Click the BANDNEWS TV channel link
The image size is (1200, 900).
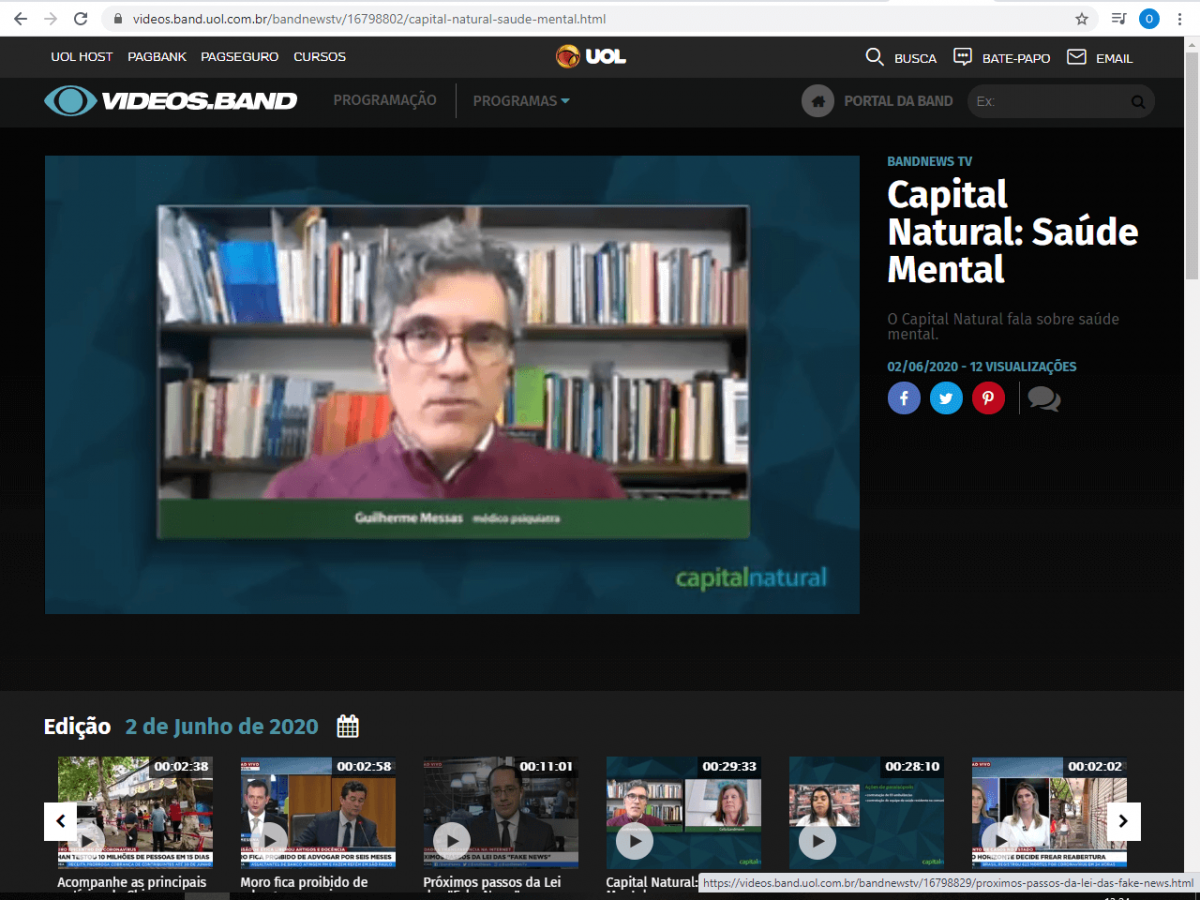(x=930, y=161)
